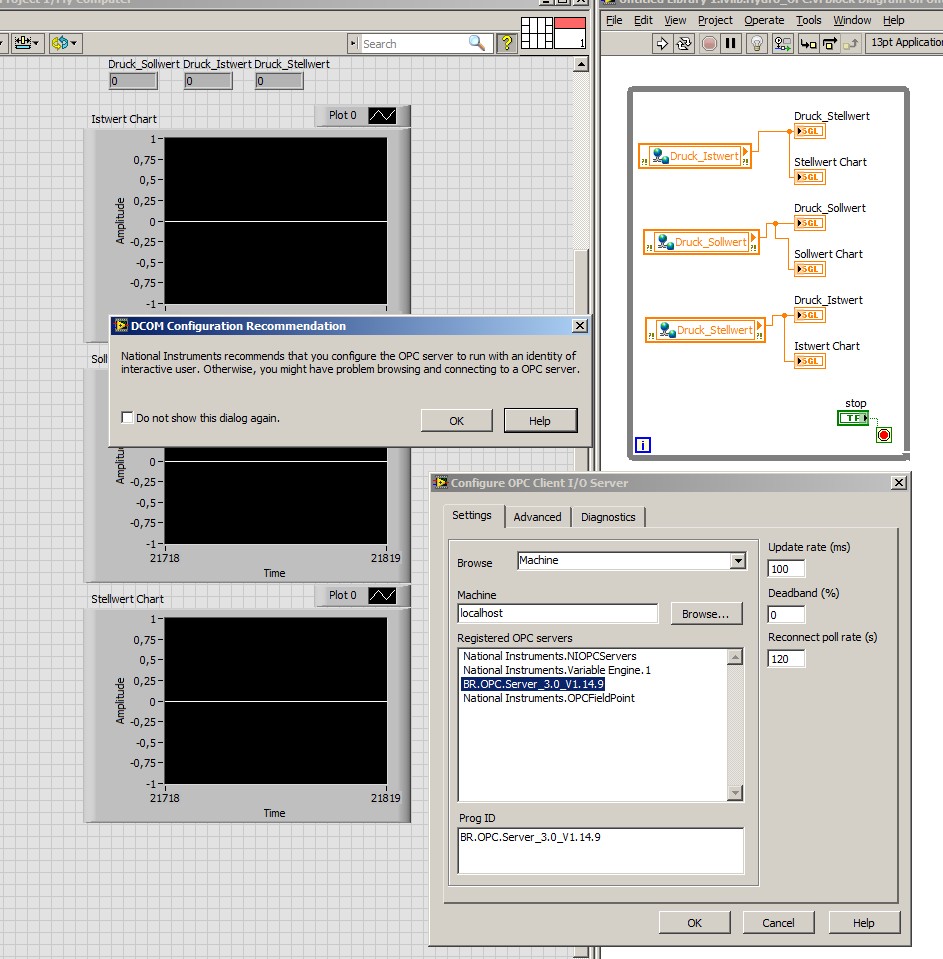Select National Instruments.Variable Engine.1 entry
The width and height of the screenshot is (943, 959).
coord(557,670)
